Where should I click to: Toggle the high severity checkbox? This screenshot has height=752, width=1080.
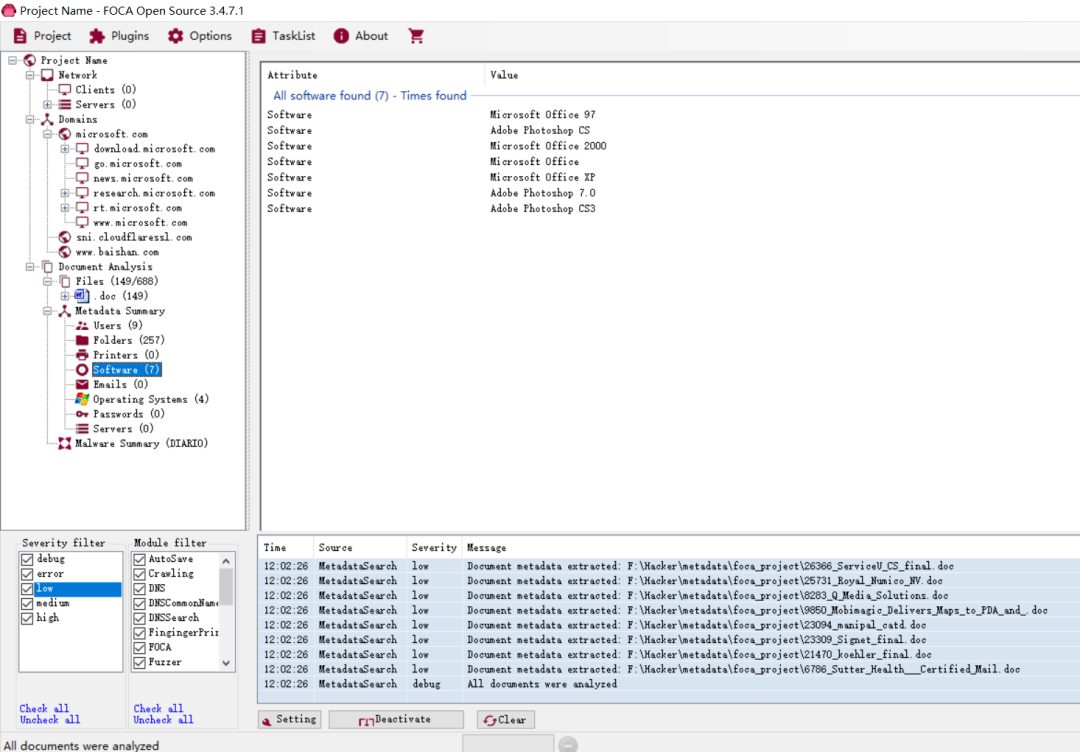28,618
